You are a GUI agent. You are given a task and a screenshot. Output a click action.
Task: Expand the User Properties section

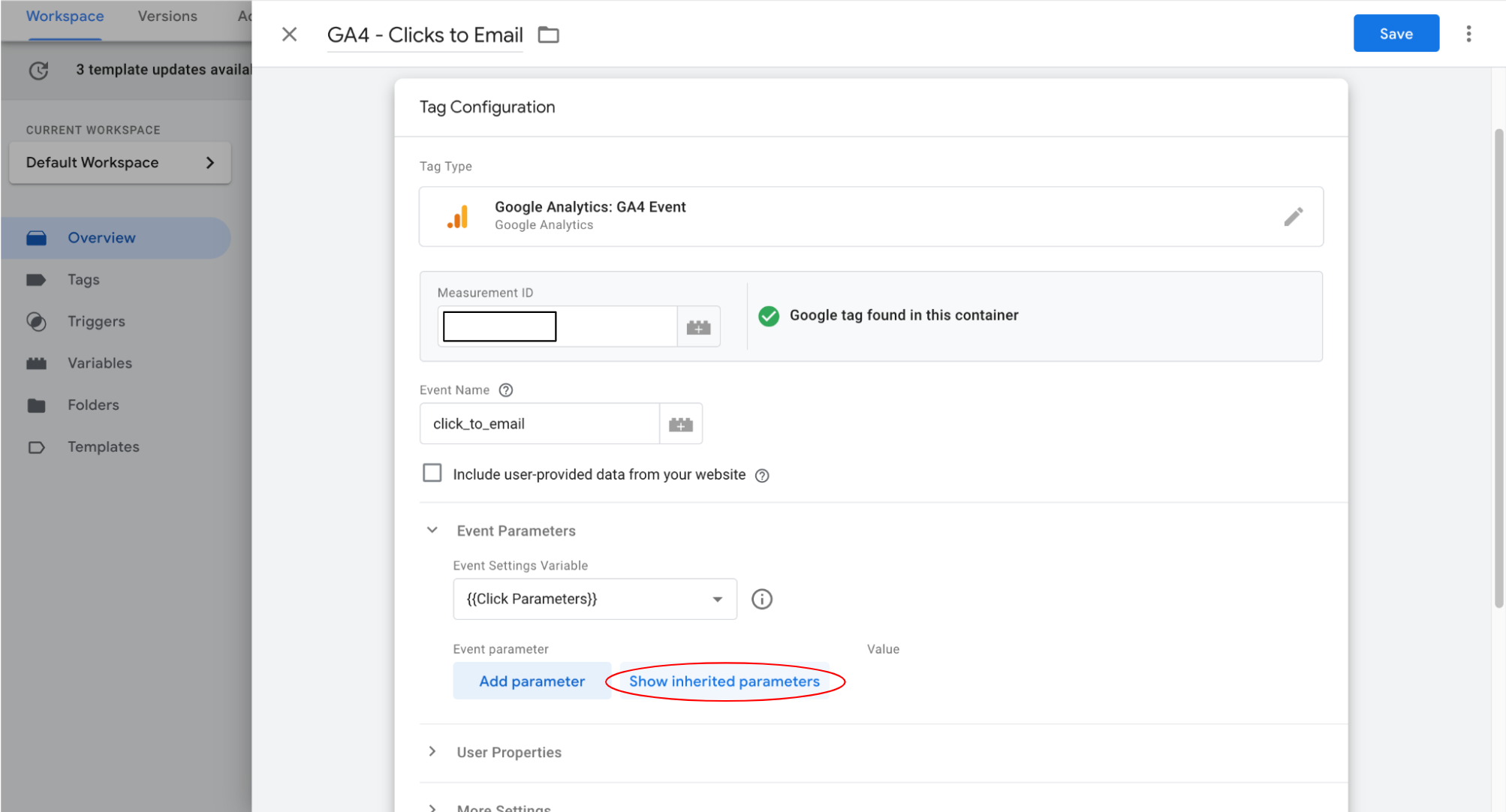coord(432,752)
